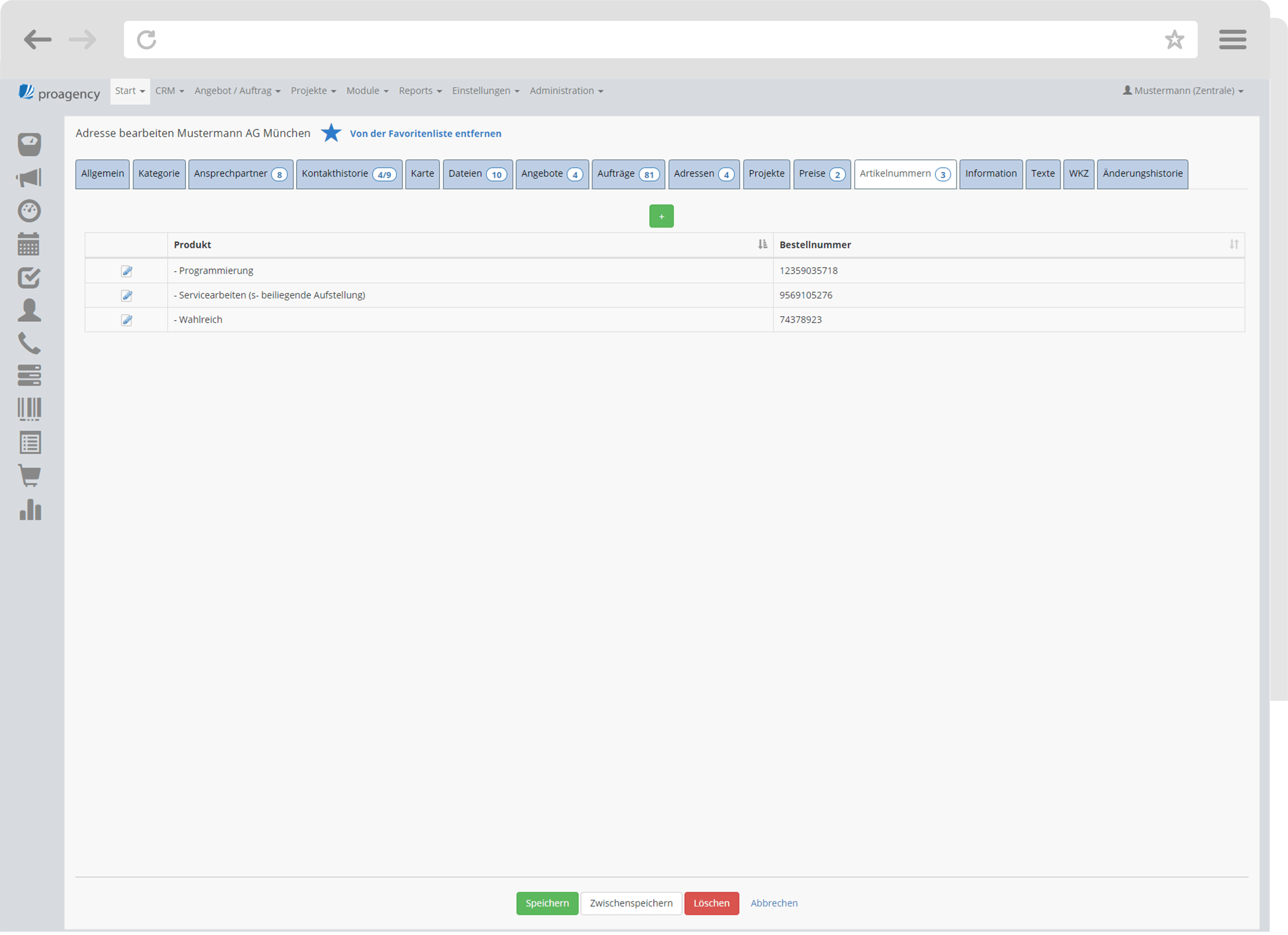Open the bar chart sidebar icon
Image resolution: width=1288 pixels, height=935 pixels.
30,509
